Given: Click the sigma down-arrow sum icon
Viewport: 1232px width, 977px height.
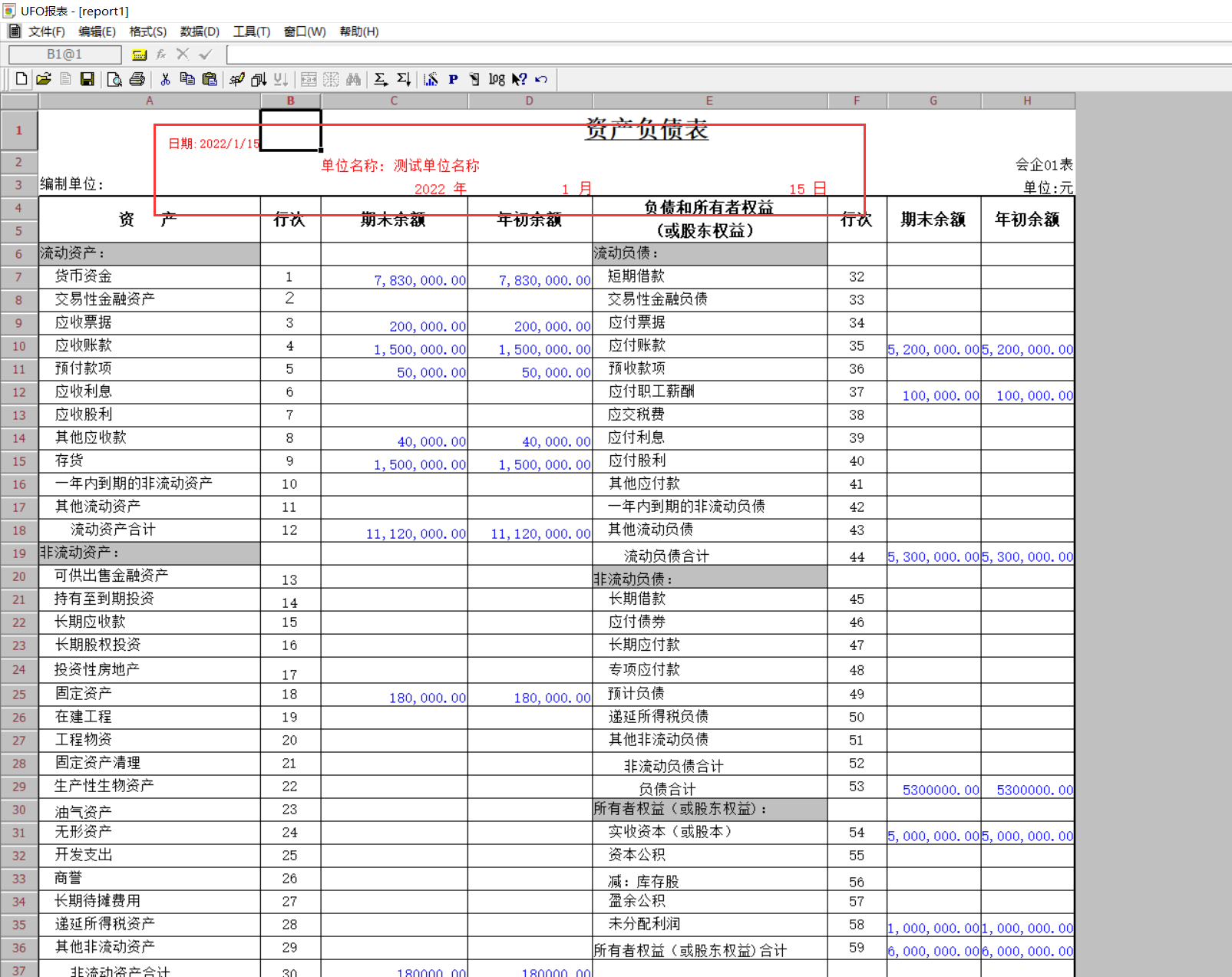Looking at the screenshot, I should tap(404, 79).
